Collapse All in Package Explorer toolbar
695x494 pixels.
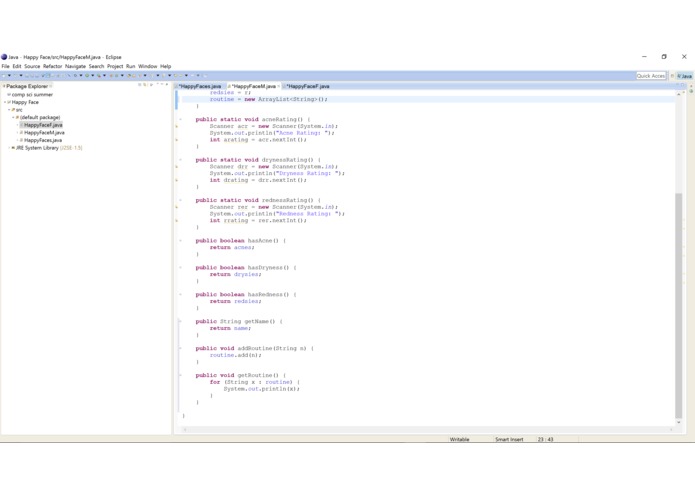pos(140,85)
